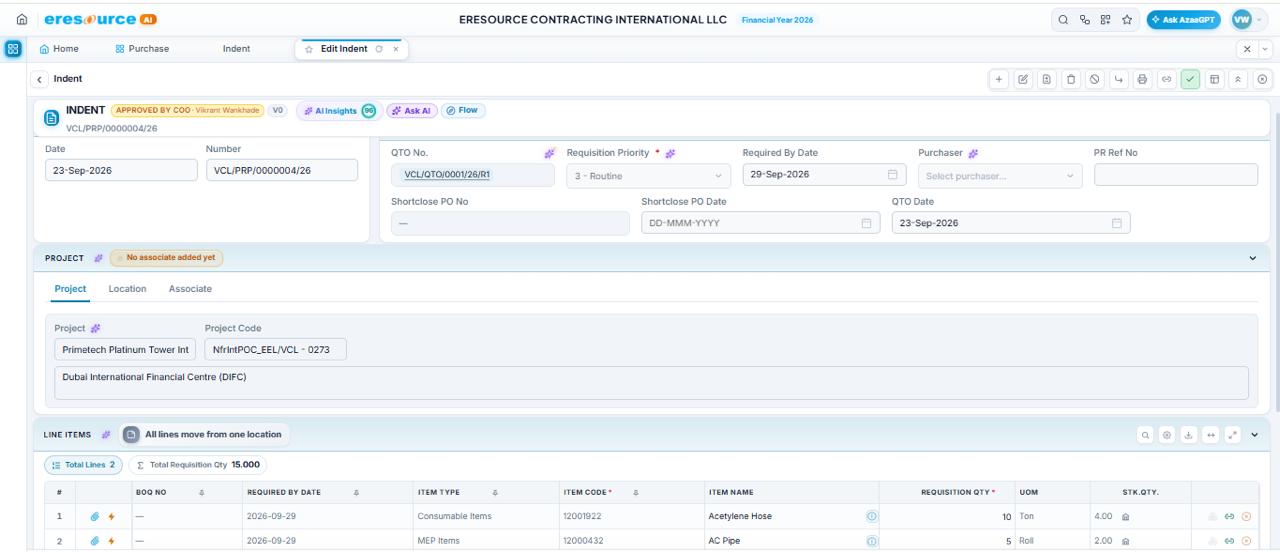Image resolution: width=1280 pixels, height=552 pixels.
Task: Switch to the Location tab
Action: pyautogui.click(x=127, y=289)
